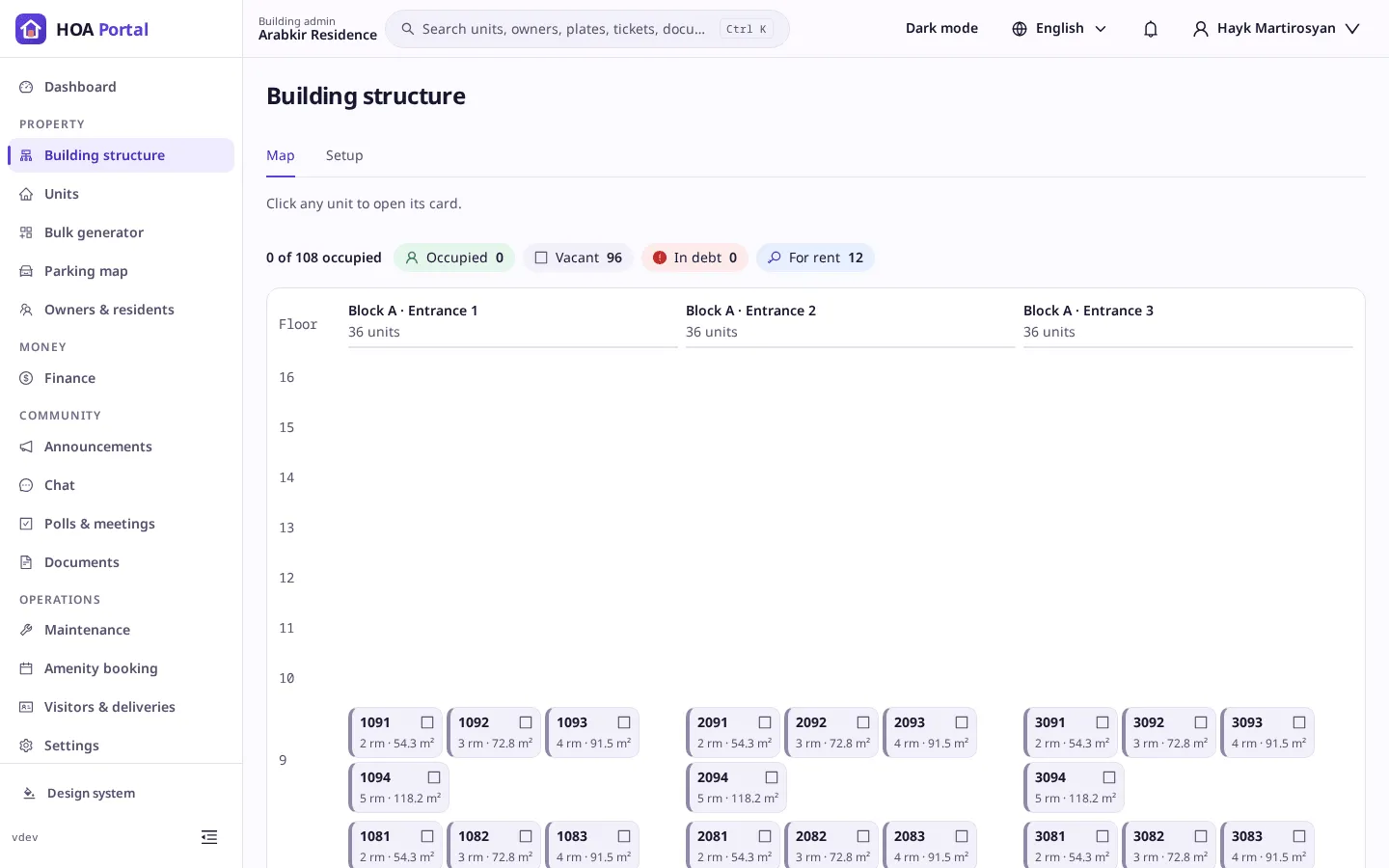Switch to the Setup tab
Viewport: 1389px width, 868px height.
344,155
